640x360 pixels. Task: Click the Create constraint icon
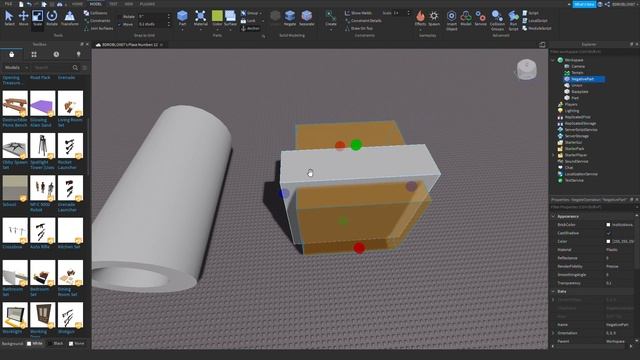pyautogui.click(x=331, y=16)
